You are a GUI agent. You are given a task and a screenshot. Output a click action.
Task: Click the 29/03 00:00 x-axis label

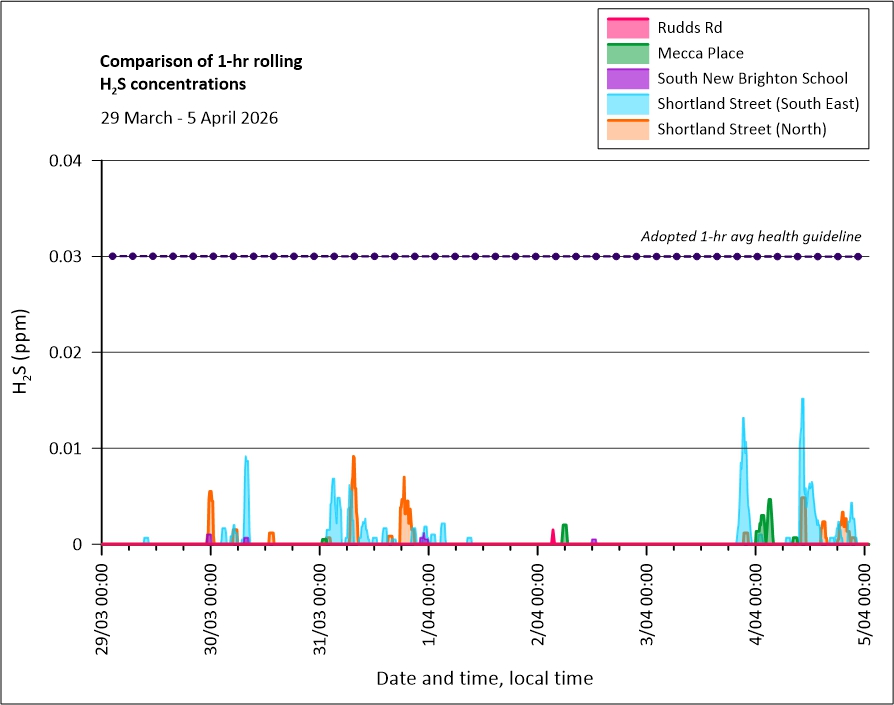(x=102, y=601)
